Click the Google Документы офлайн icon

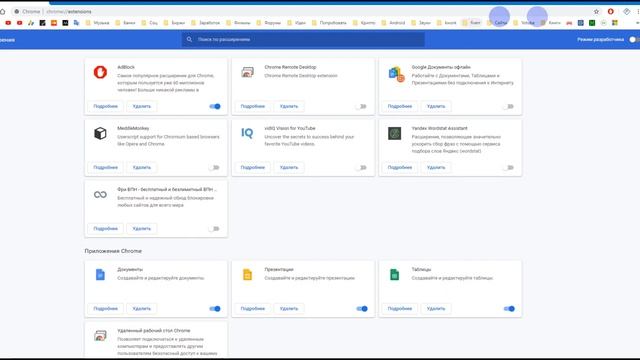tap(396, 74)
